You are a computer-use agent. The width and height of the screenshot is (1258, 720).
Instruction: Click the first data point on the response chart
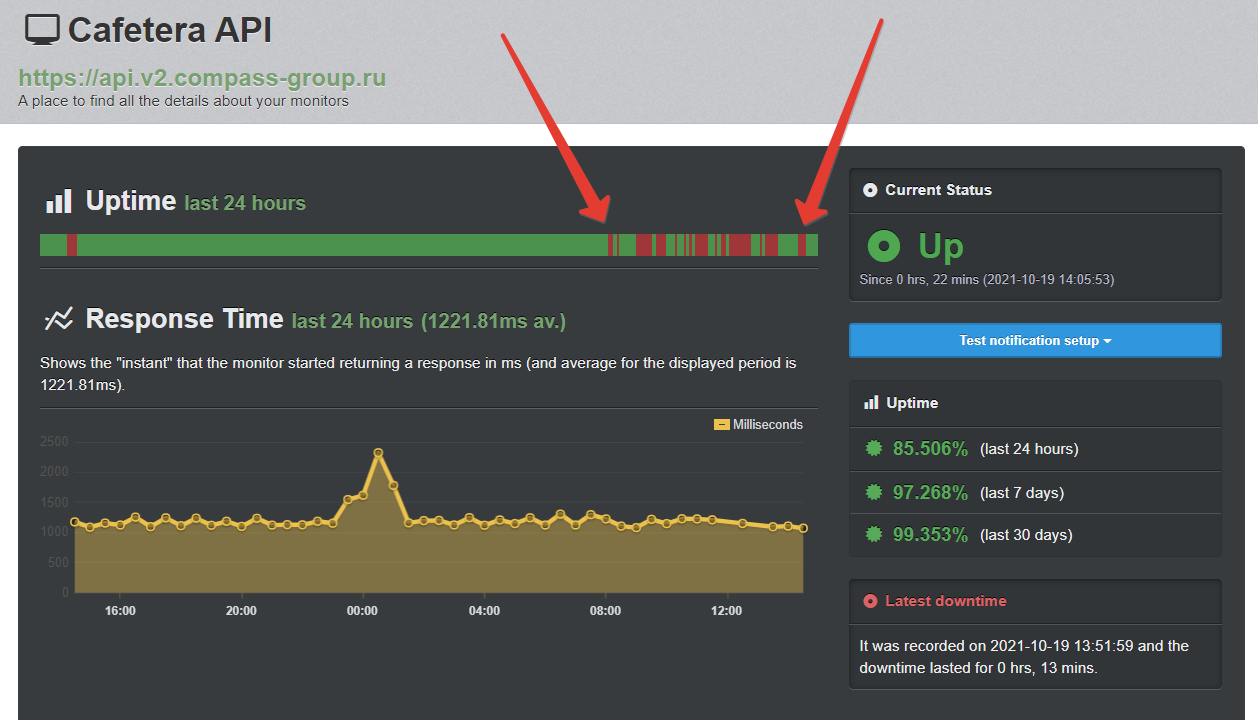coord(75,522)
